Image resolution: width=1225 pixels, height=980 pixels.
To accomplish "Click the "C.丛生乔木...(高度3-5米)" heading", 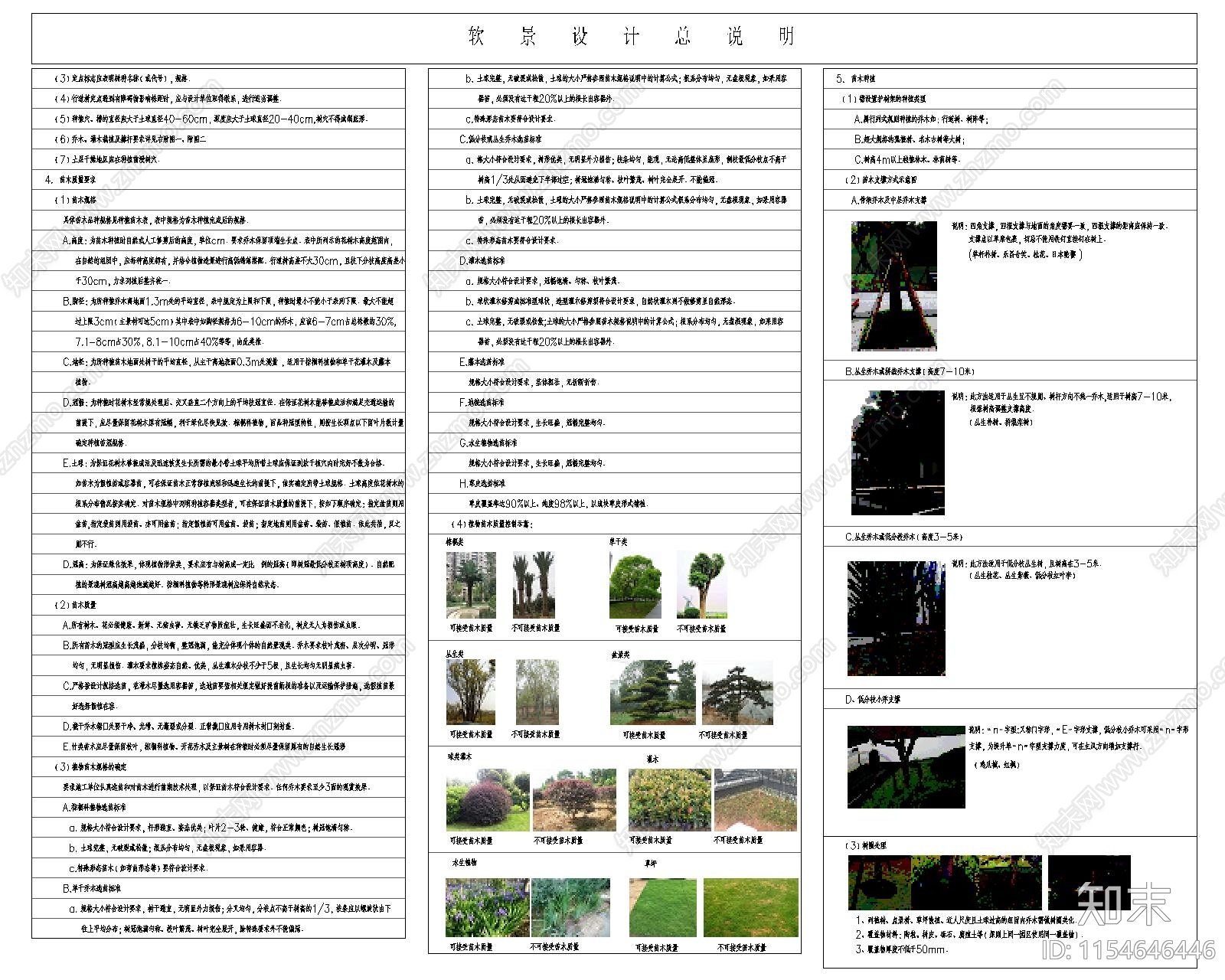I will [x=904, y=537].
